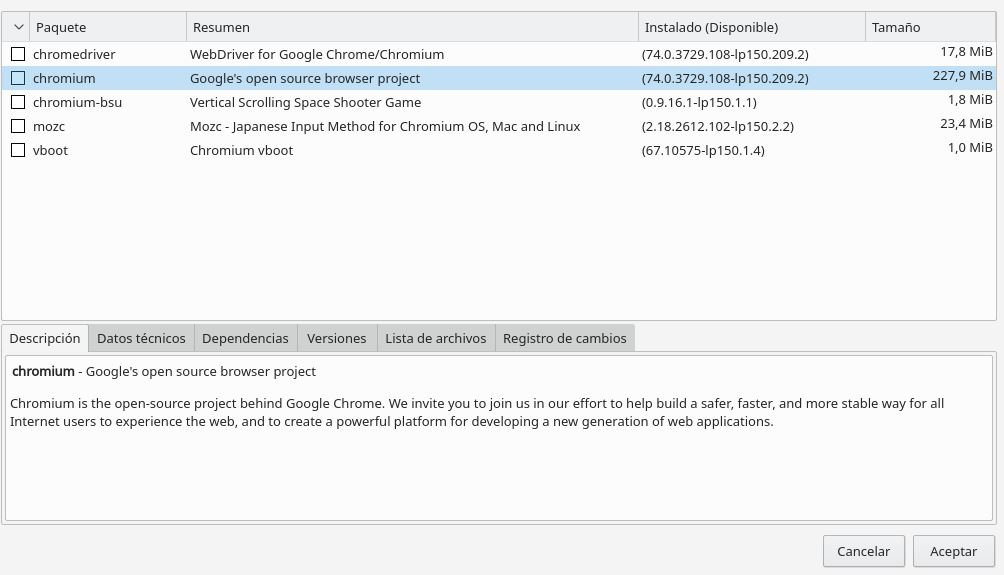Screen dimensions: 1004x575
Task: Select the chromium-bsu package name
Action: pos(77,102)
